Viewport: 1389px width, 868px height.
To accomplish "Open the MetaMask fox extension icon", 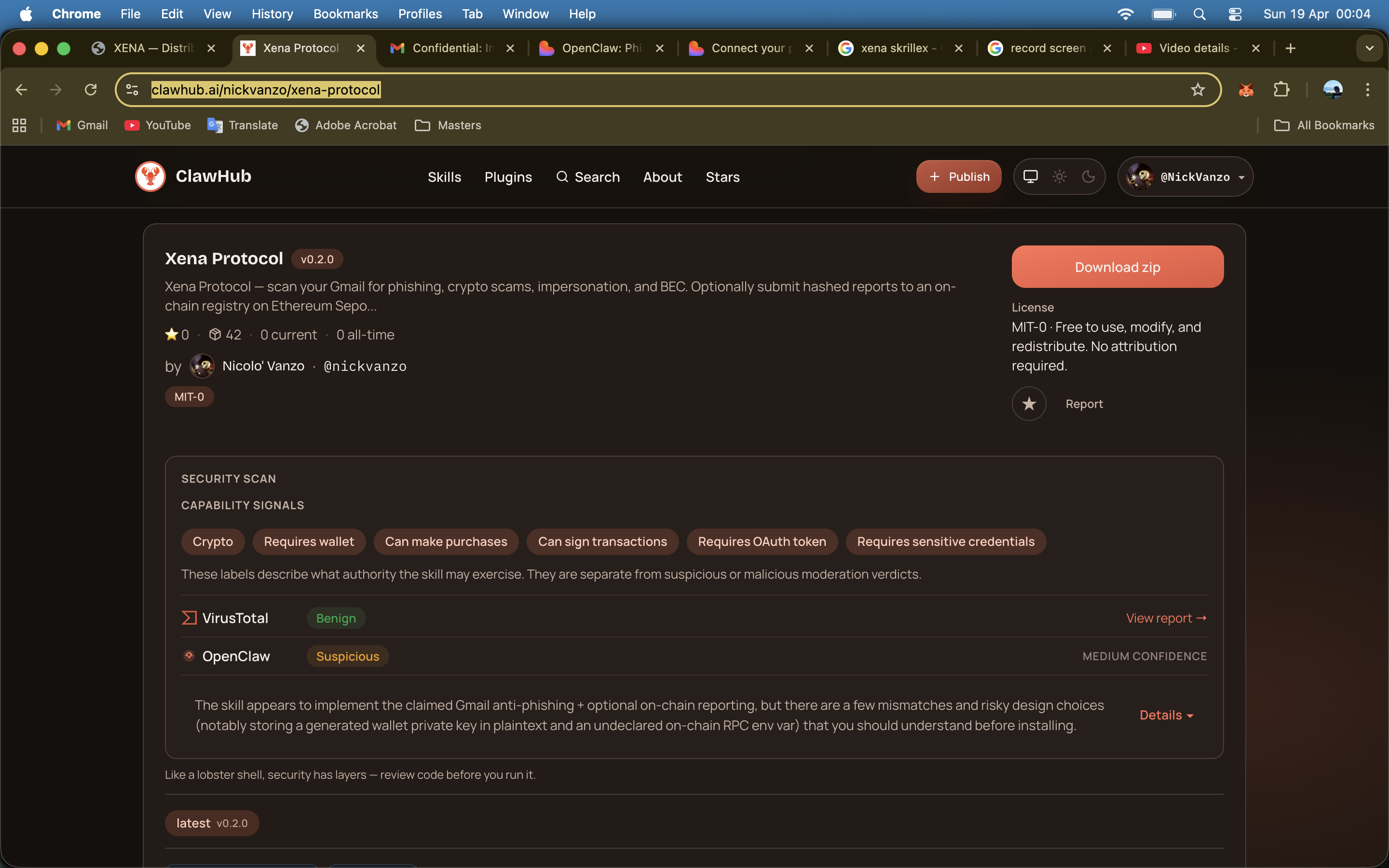I will [1245, 90].
